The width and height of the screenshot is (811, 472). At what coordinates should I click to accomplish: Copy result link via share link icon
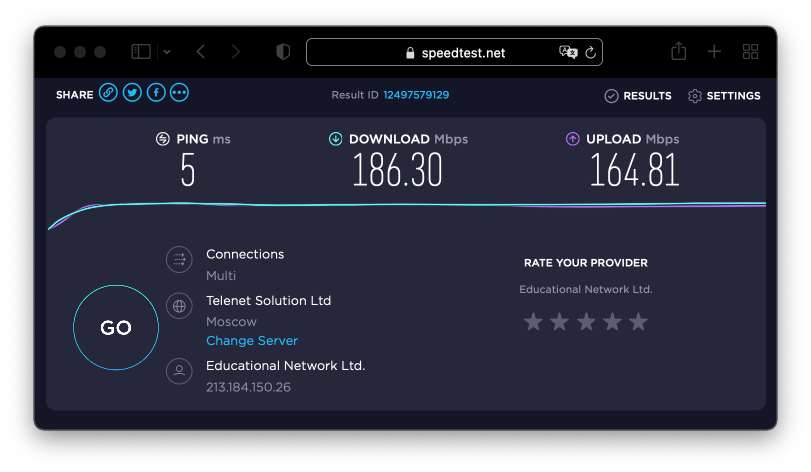[108, 93]
